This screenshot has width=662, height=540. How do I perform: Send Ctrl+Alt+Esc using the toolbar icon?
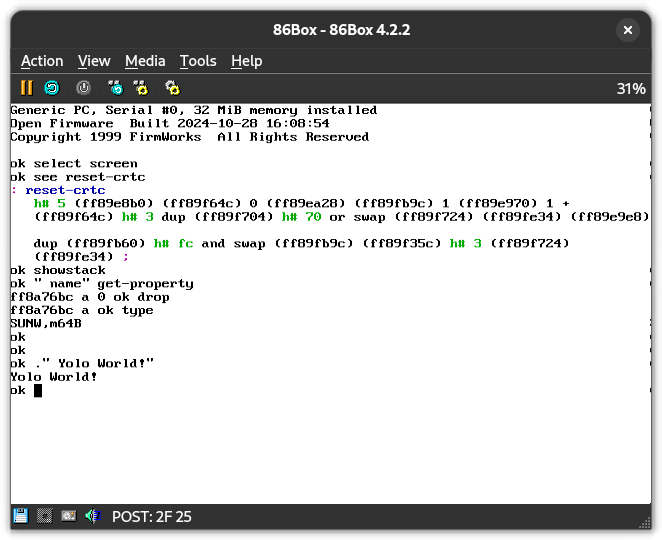[141, 88]
